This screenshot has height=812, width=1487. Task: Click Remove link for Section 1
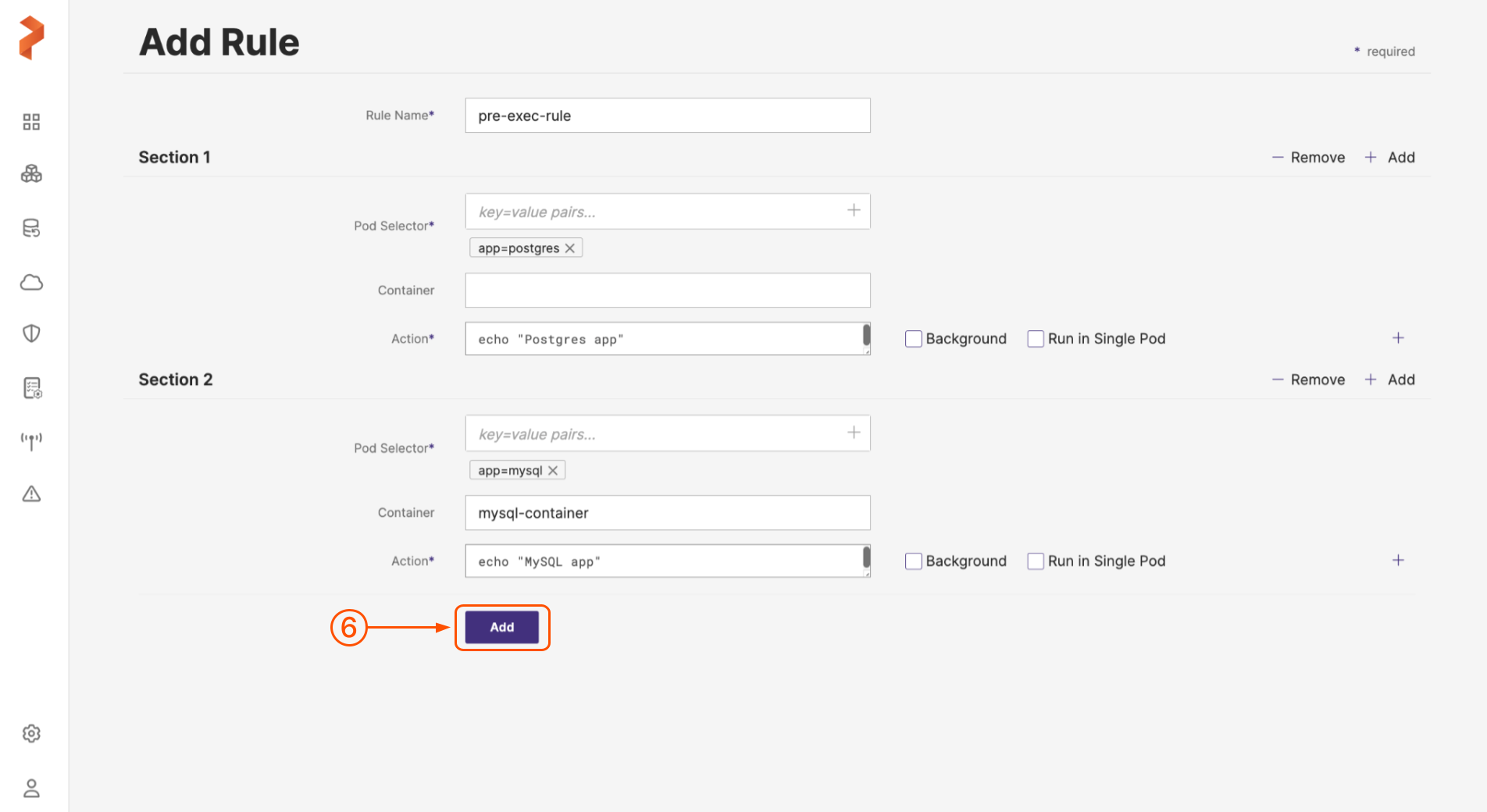(x=1309, y=158)
